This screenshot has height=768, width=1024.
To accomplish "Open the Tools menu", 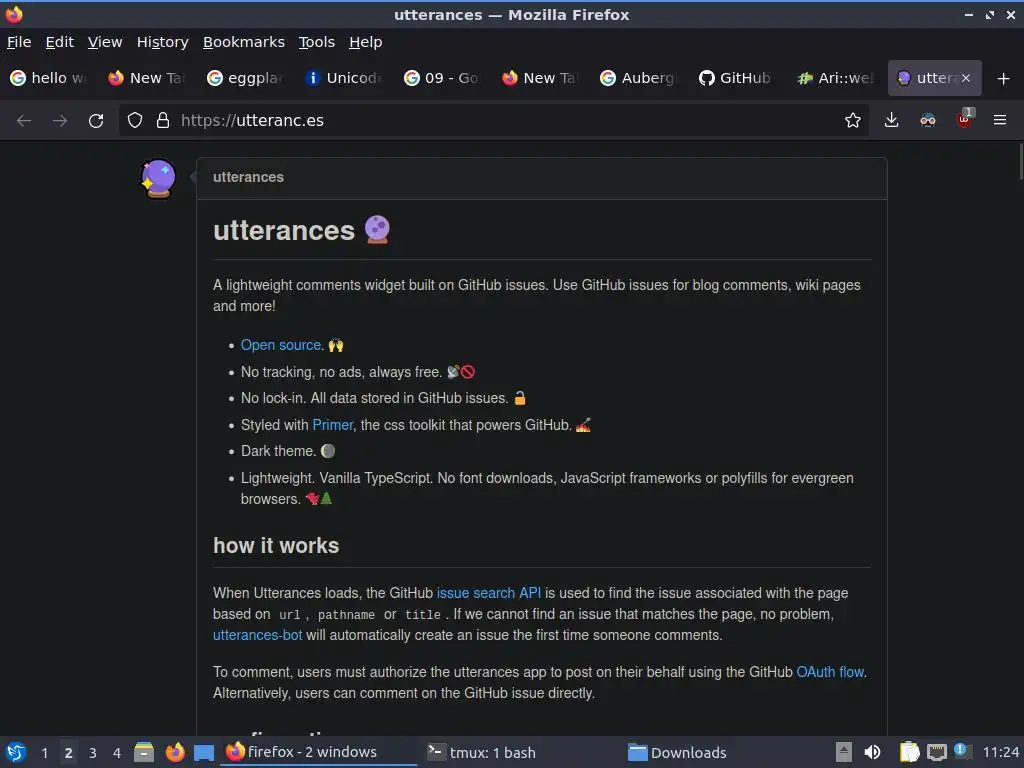I will click(x=317, y=42).
